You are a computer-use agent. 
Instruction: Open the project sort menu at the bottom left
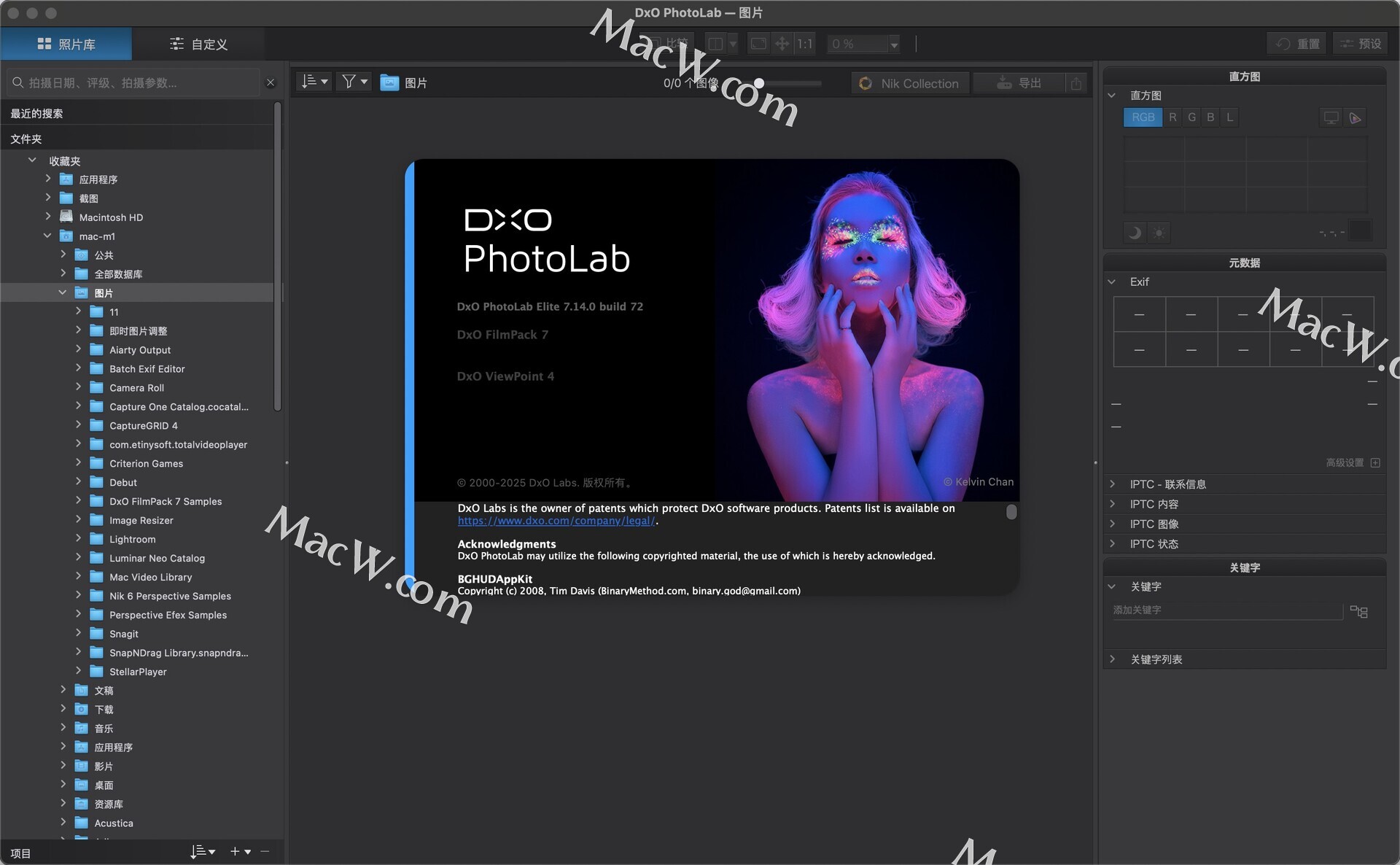click(203, 851)
